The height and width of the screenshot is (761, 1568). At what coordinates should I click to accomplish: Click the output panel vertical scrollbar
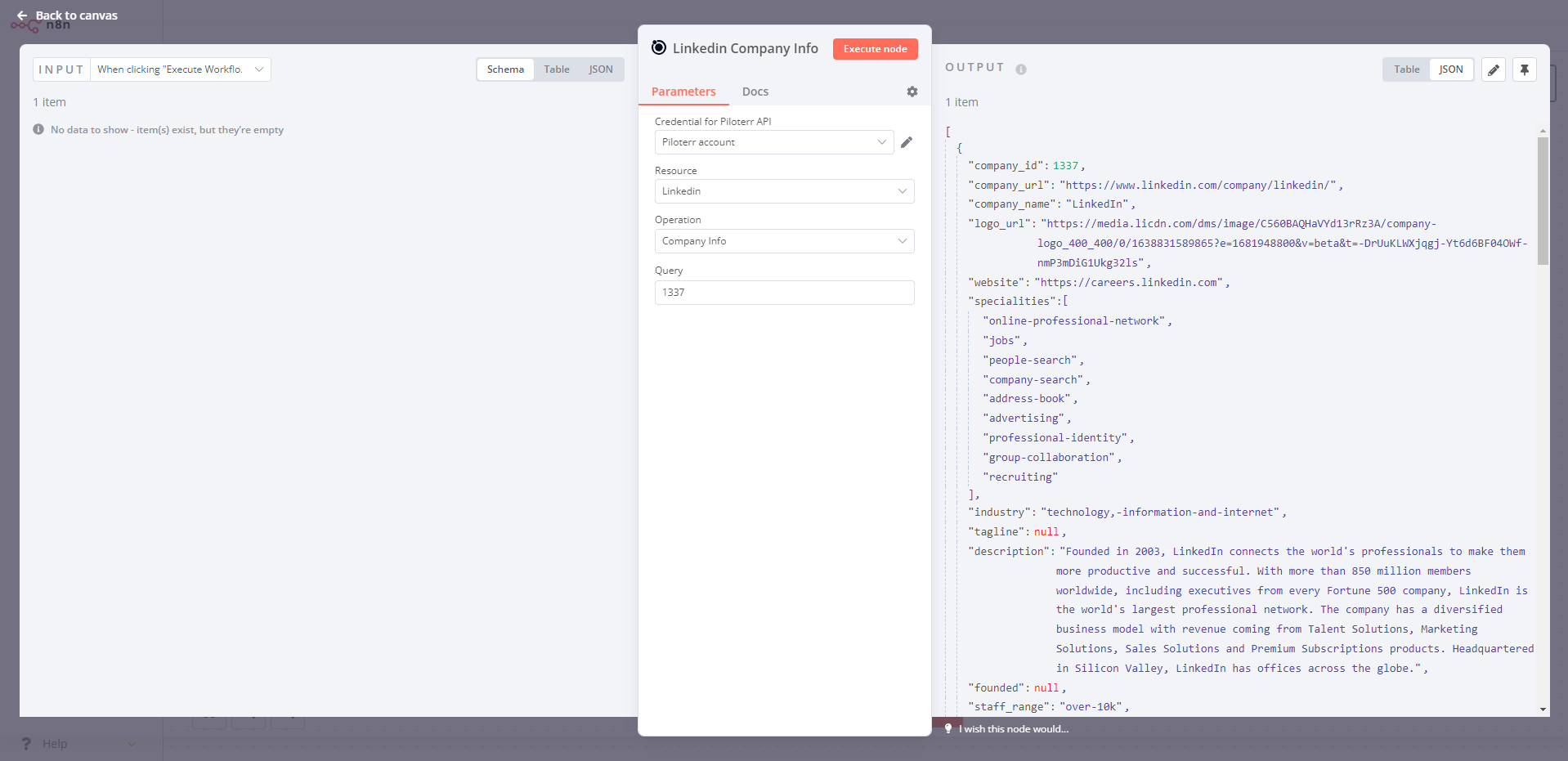[1543, 200]
